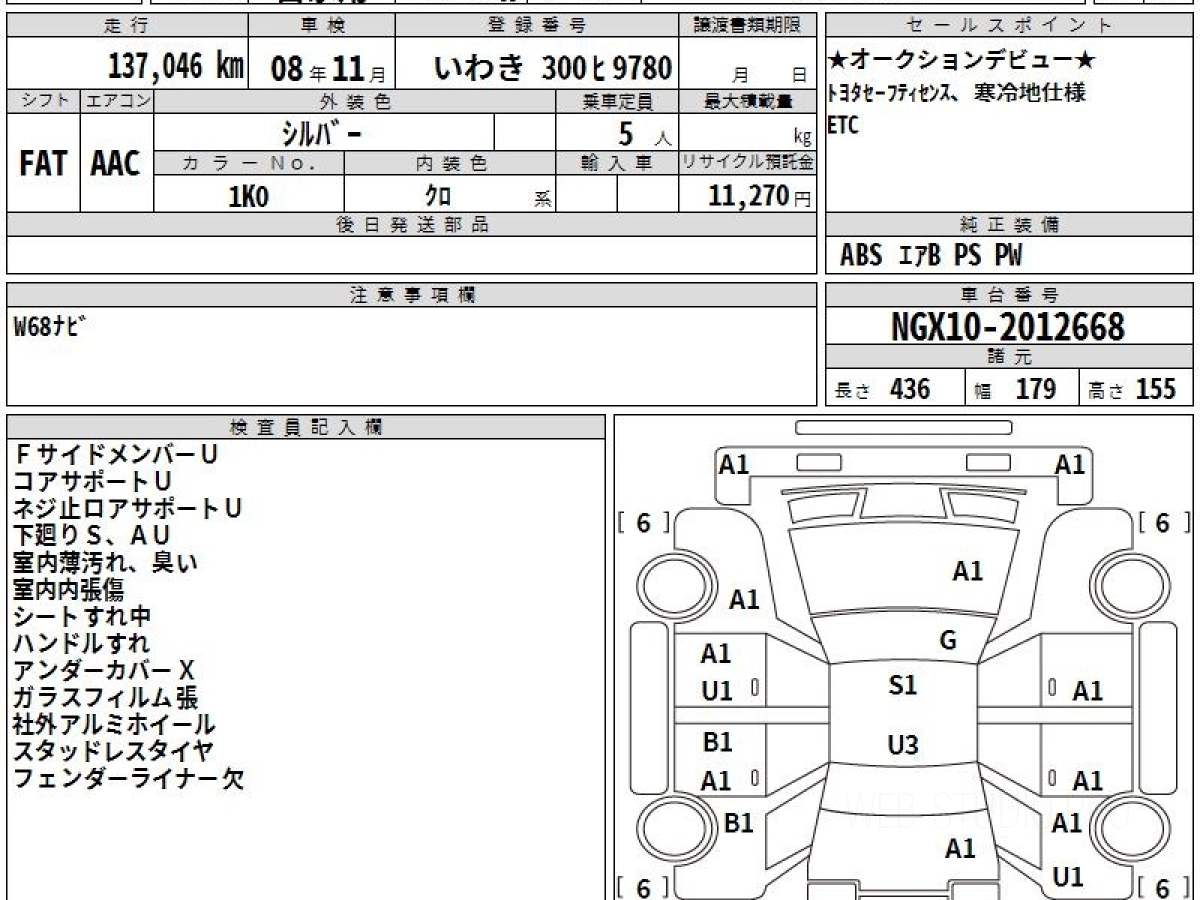Click the スタッドレスタイヤ note
The width and height of the screenshot is (1200, 900).
(113, 751)
